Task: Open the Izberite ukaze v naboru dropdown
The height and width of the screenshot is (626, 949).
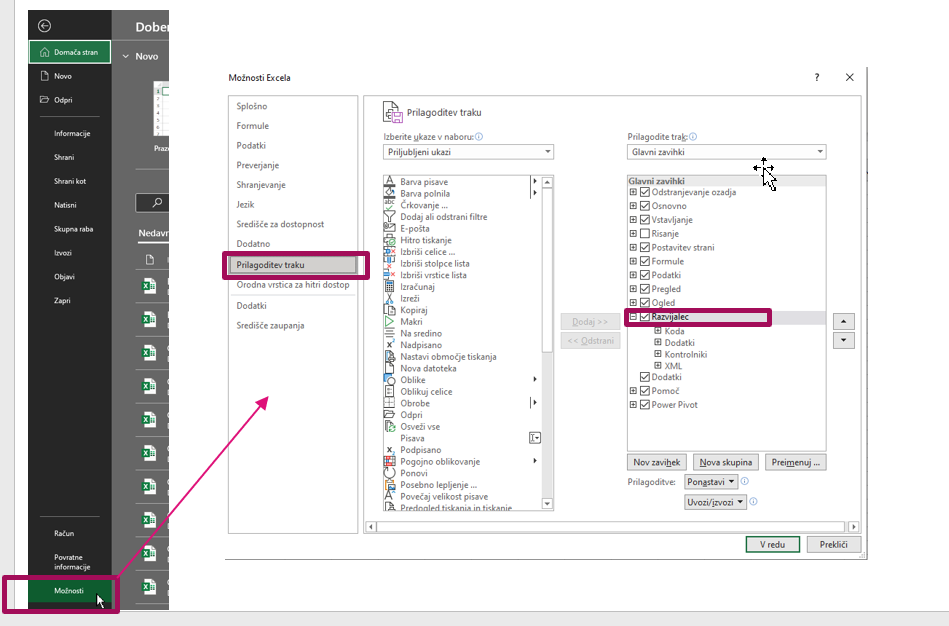Action: (468, 152)
